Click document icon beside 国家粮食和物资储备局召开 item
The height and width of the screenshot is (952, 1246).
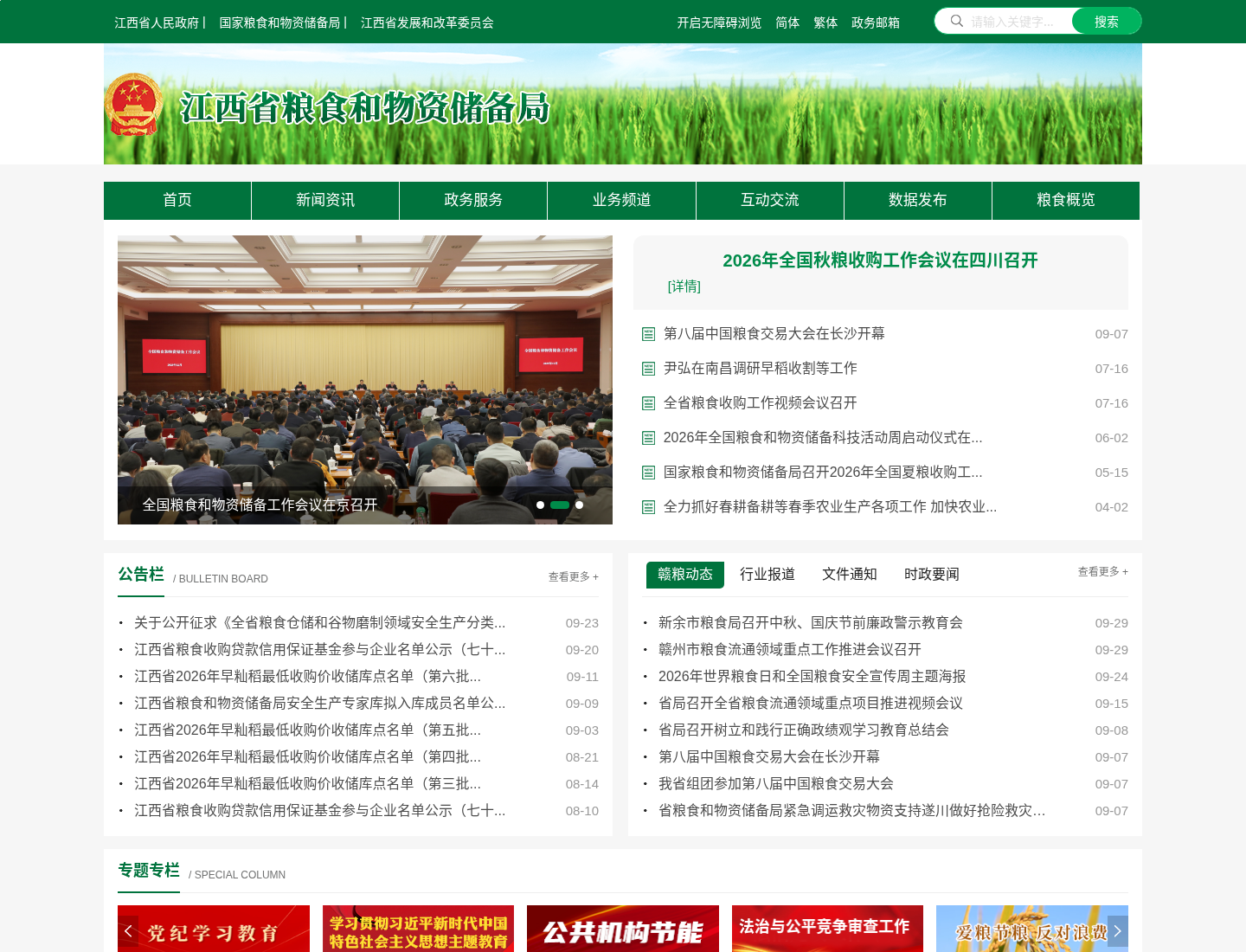(x=648, y=473)
